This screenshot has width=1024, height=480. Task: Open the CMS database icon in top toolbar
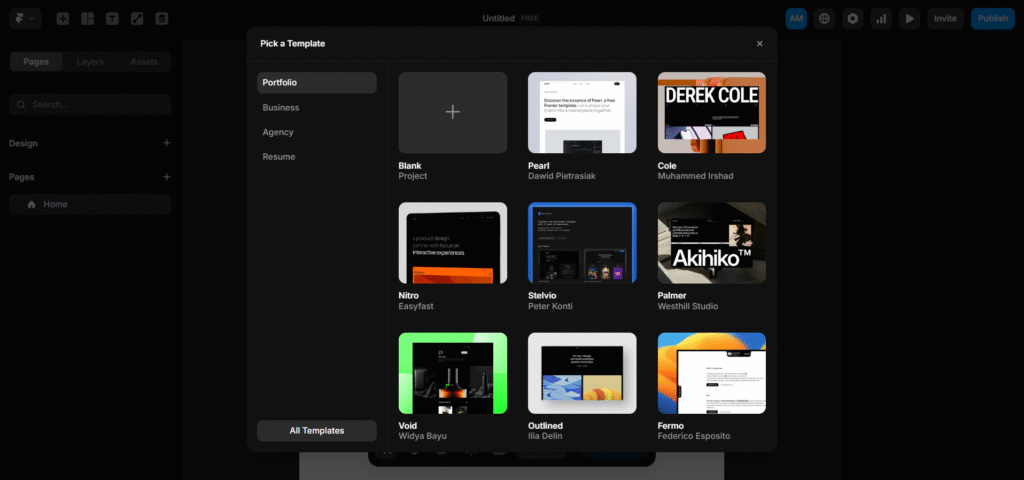tap(162, 18)
